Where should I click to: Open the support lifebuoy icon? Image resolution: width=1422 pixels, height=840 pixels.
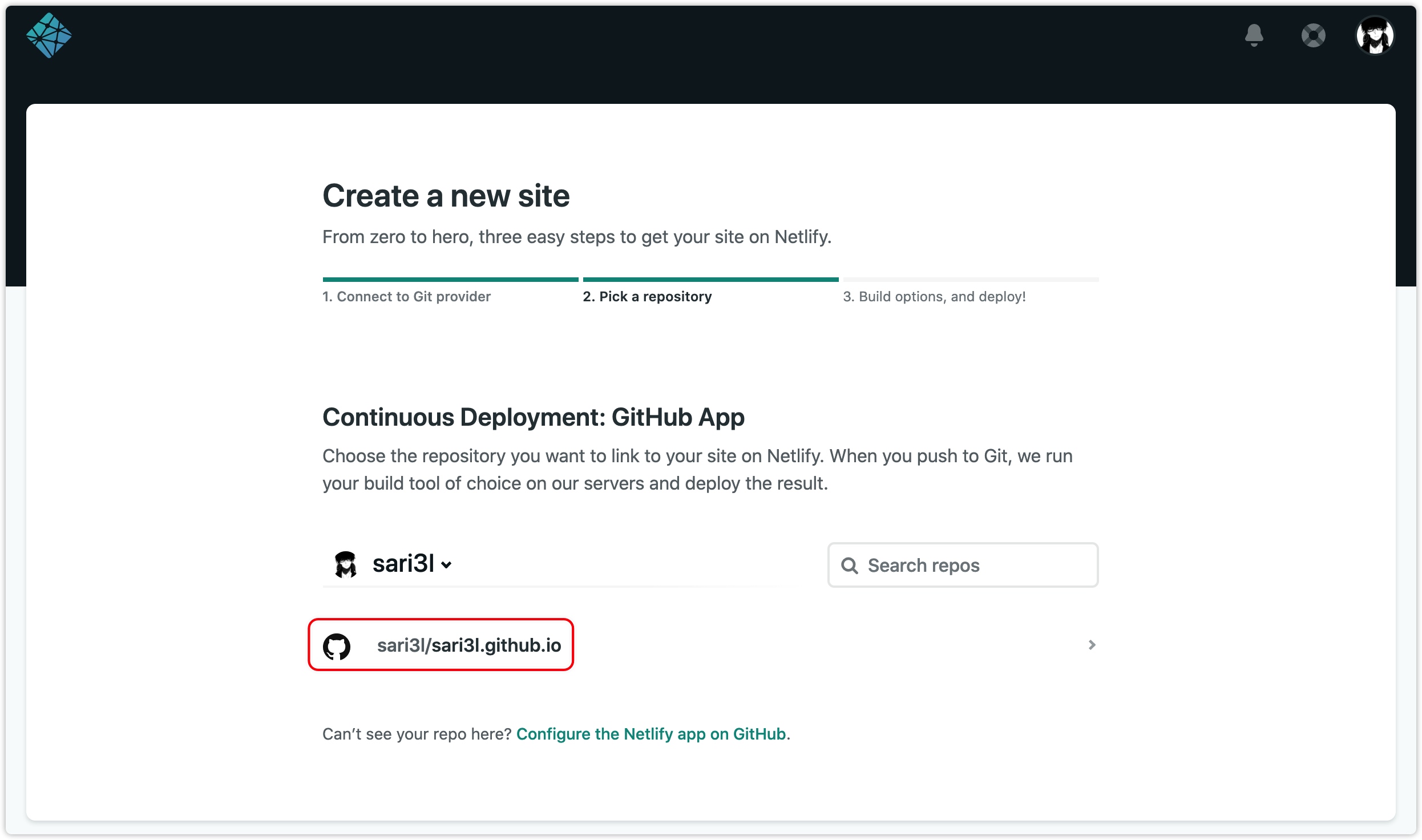[1313, 35]
